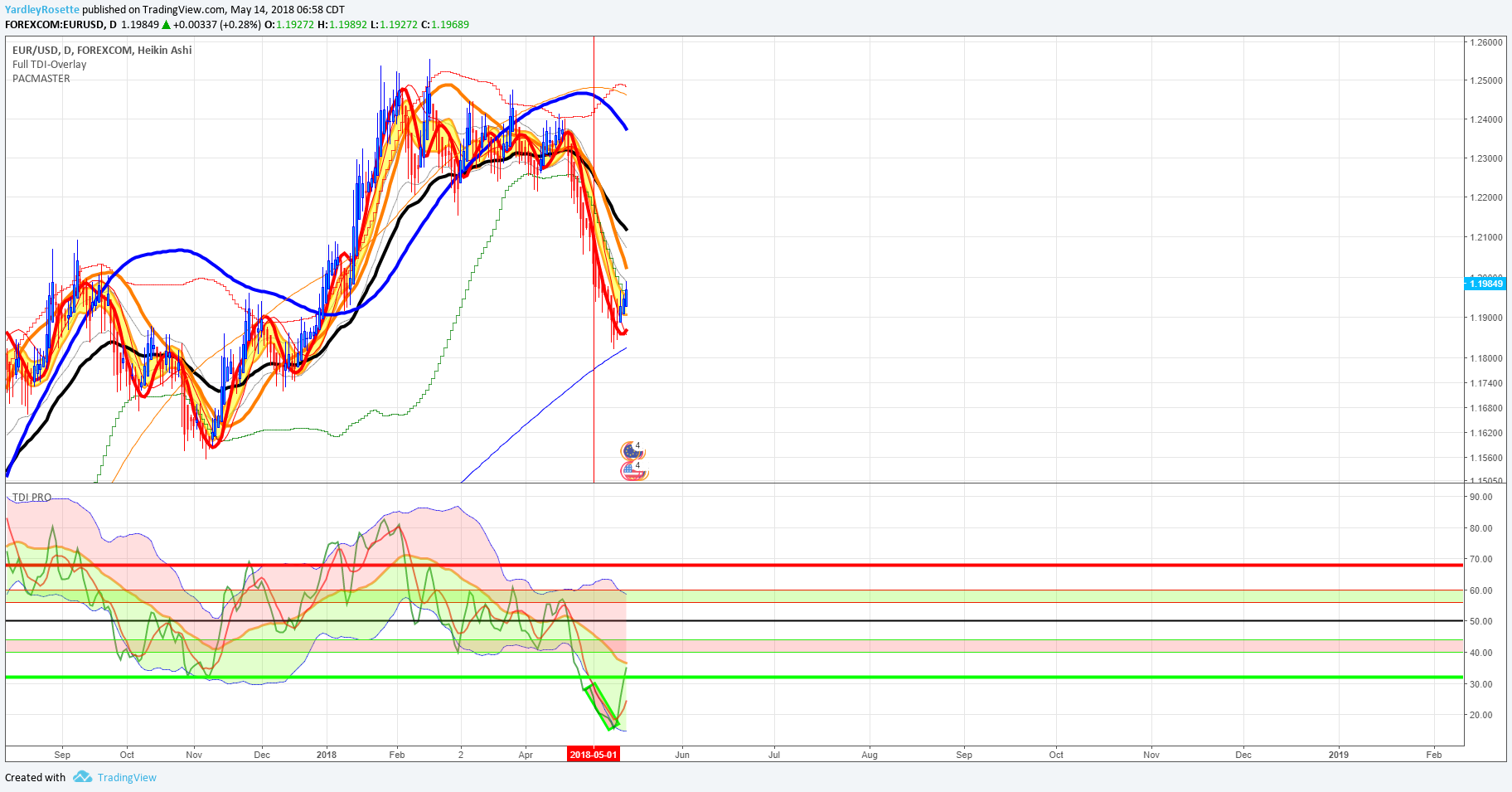Viewport: 1512px width, 792px height.
Task: Click the Jun label on time axis
Action: [682, 756]
